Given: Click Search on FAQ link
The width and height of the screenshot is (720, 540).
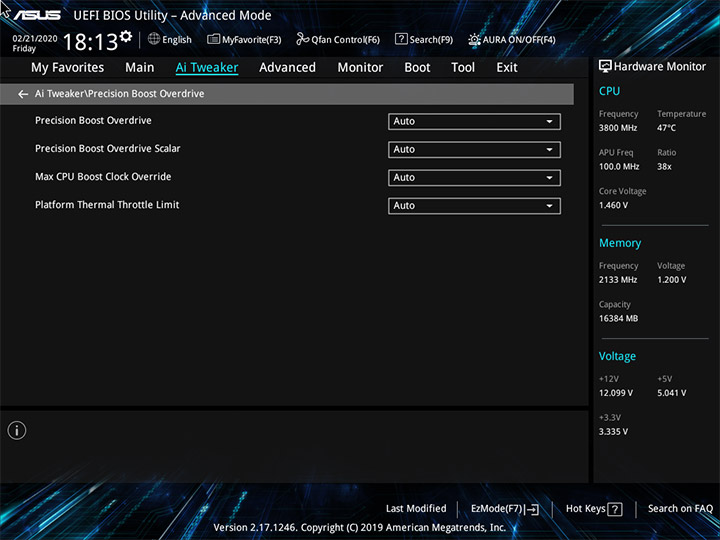Looking at the screenshot, I should point(680,508).
